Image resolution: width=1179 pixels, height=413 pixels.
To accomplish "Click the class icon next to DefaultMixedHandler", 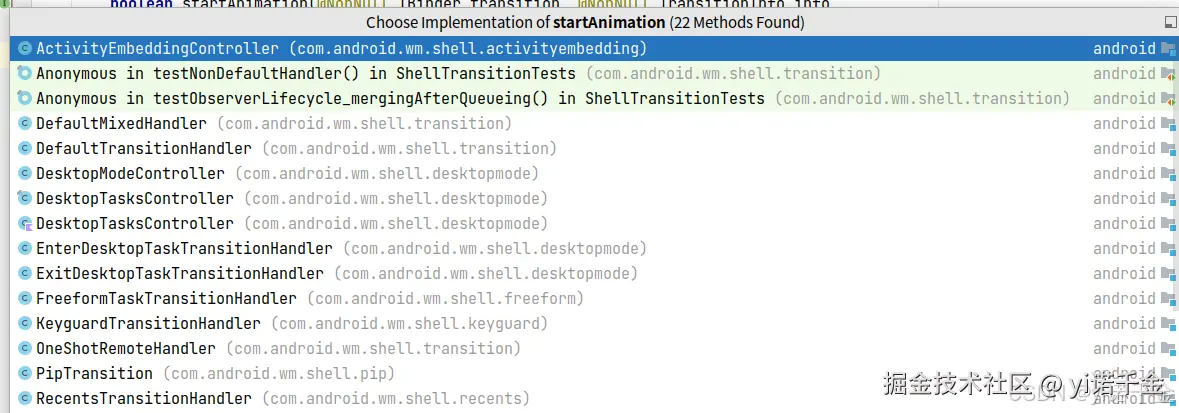I will (x=25, y=123).
